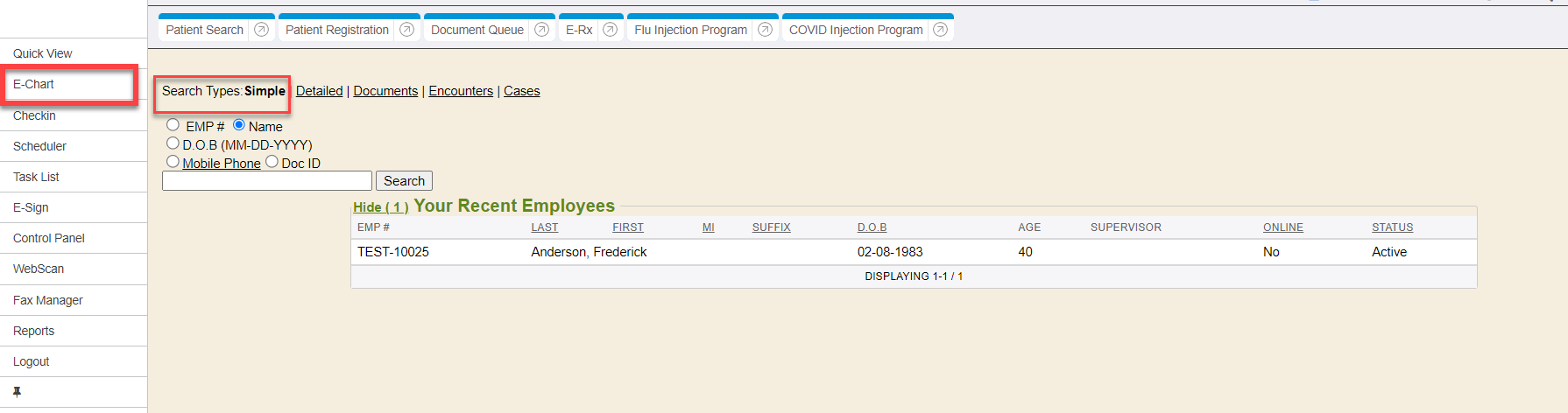Viewport: 1568px width, 413px height.
Task: Sort employees by STATUS column header
Action: click(1392, 227)
